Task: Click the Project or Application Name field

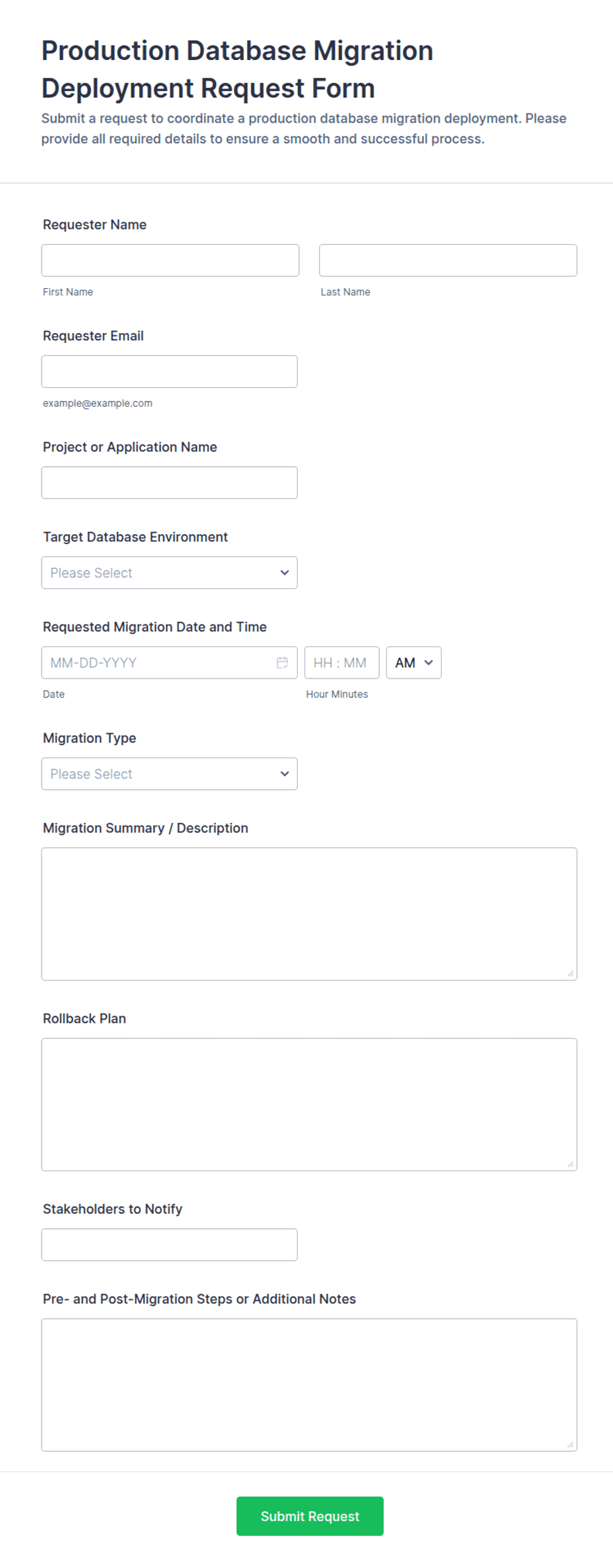Action: tap(169, 483)
